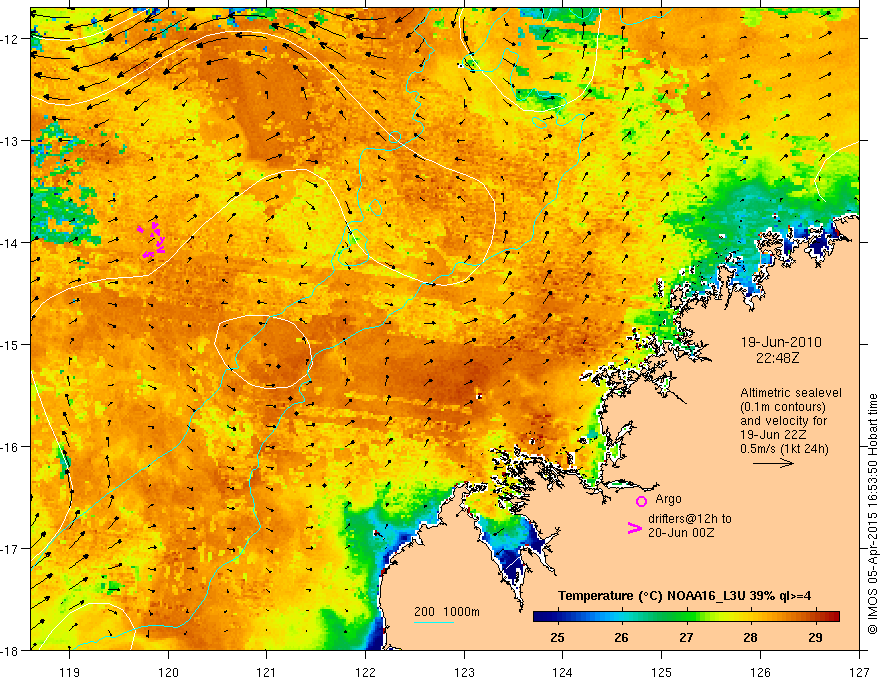Click the latitude axis label -14
880x680 pixels.
pos(11,243)
